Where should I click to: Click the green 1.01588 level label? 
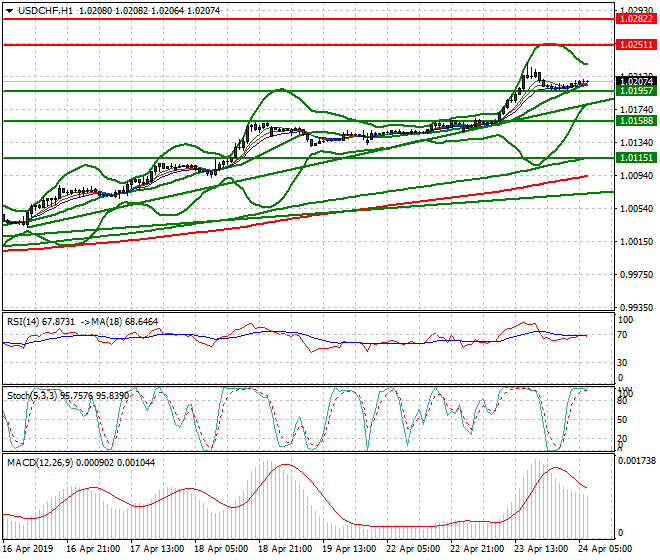[636, 121]
